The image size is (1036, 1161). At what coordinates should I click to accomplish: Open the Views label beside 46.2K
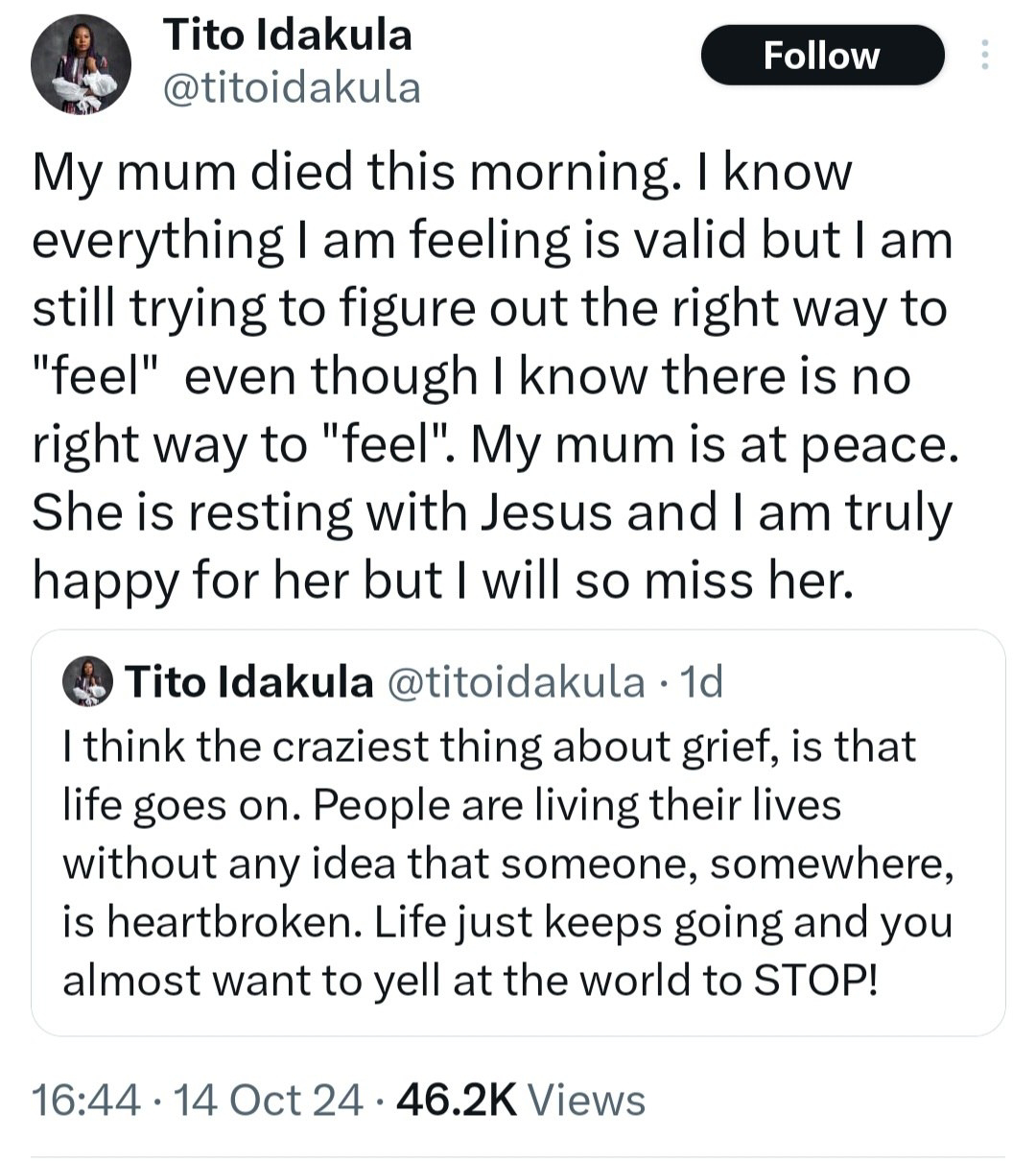click(x=586, y=1100)
